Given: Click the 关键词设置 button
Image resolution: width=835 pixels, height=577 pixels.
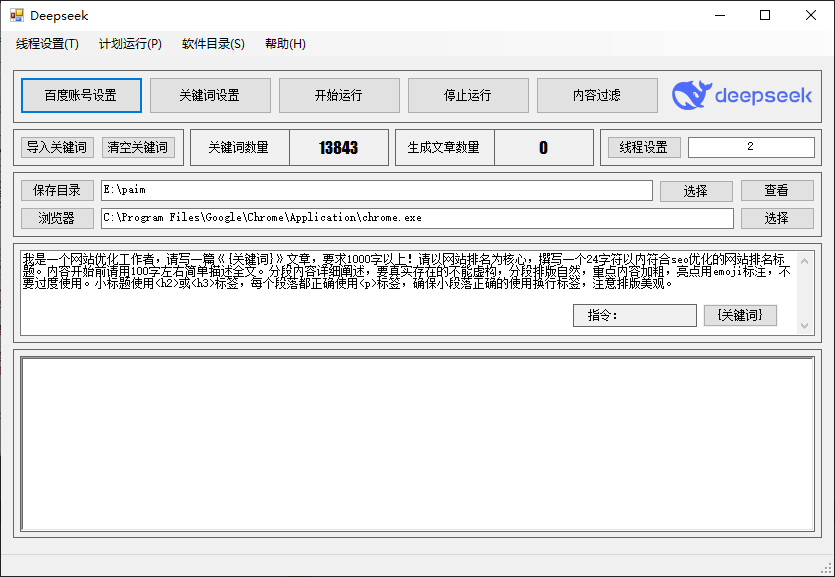Looking at the screenshot, I should [210, 96].
